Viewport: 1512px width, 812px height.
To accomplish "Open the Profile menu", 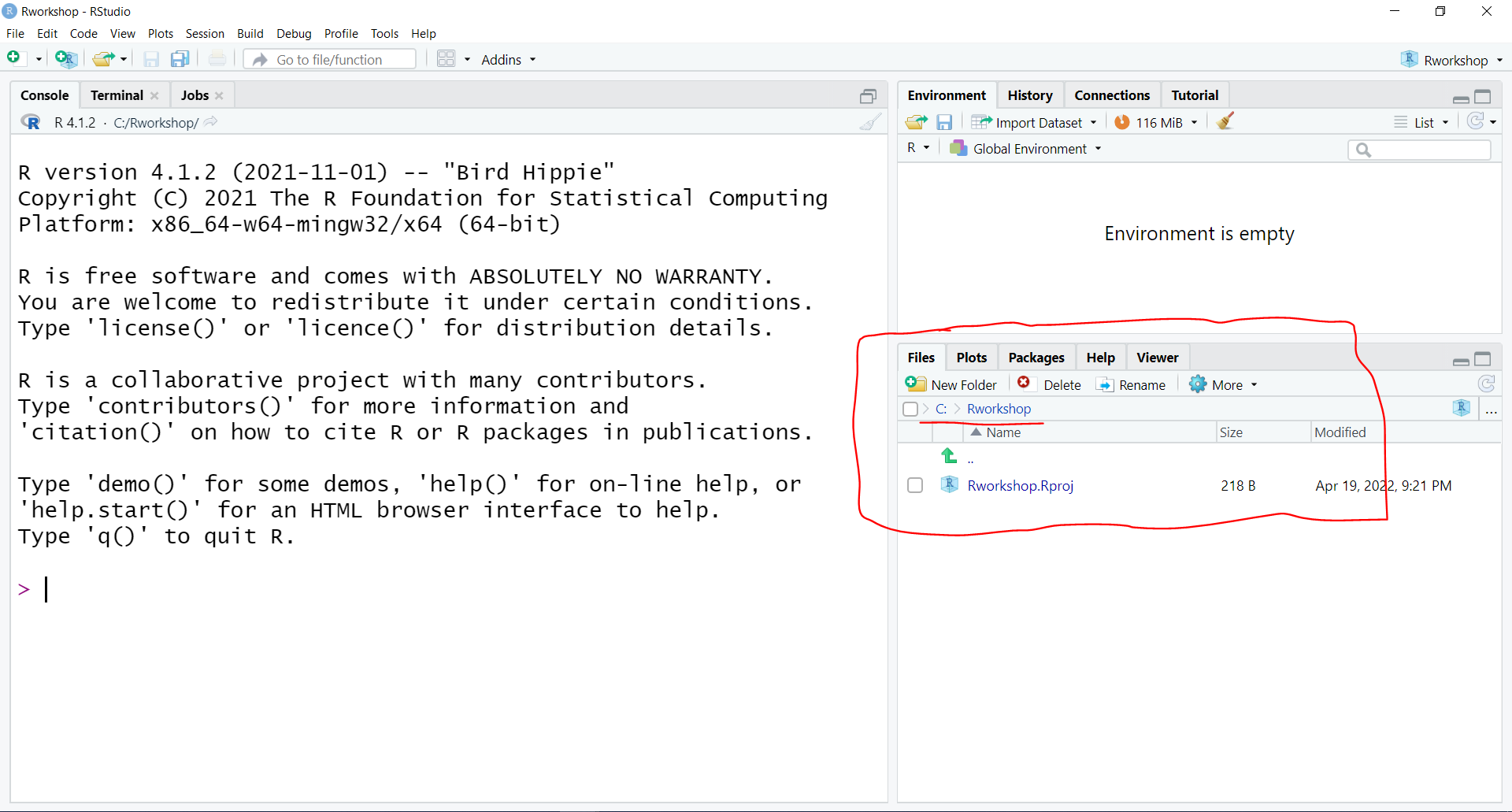I will tap(341, 33).
